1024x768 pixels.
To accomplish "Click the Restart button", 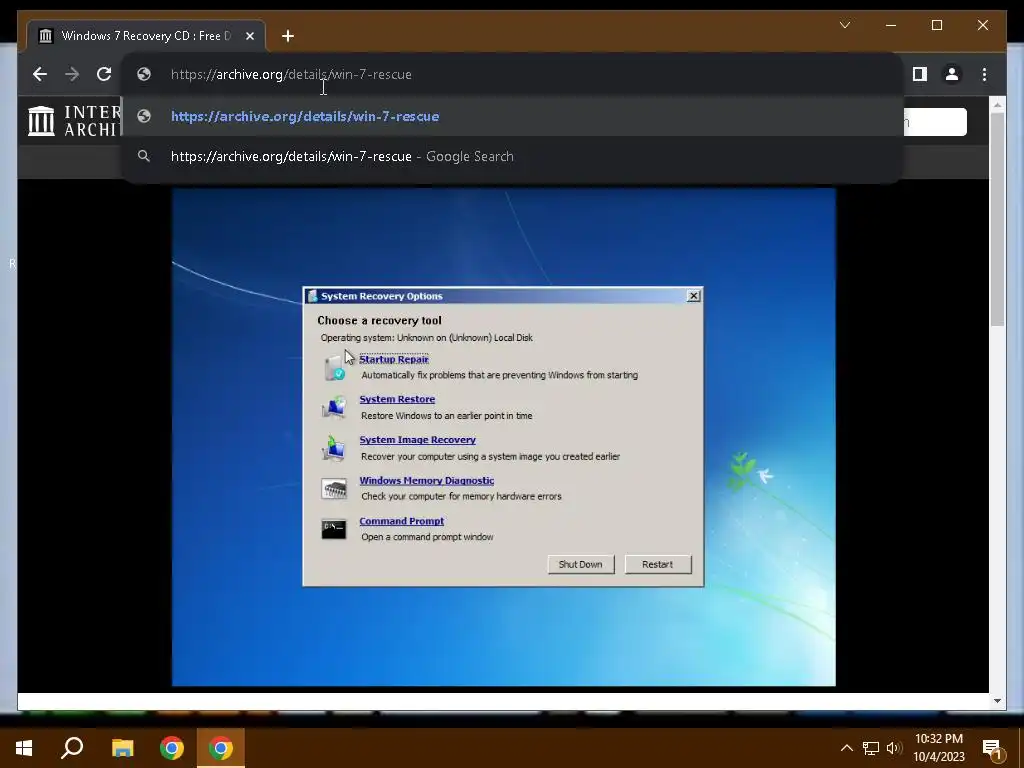I will click(x=658, y=564).
